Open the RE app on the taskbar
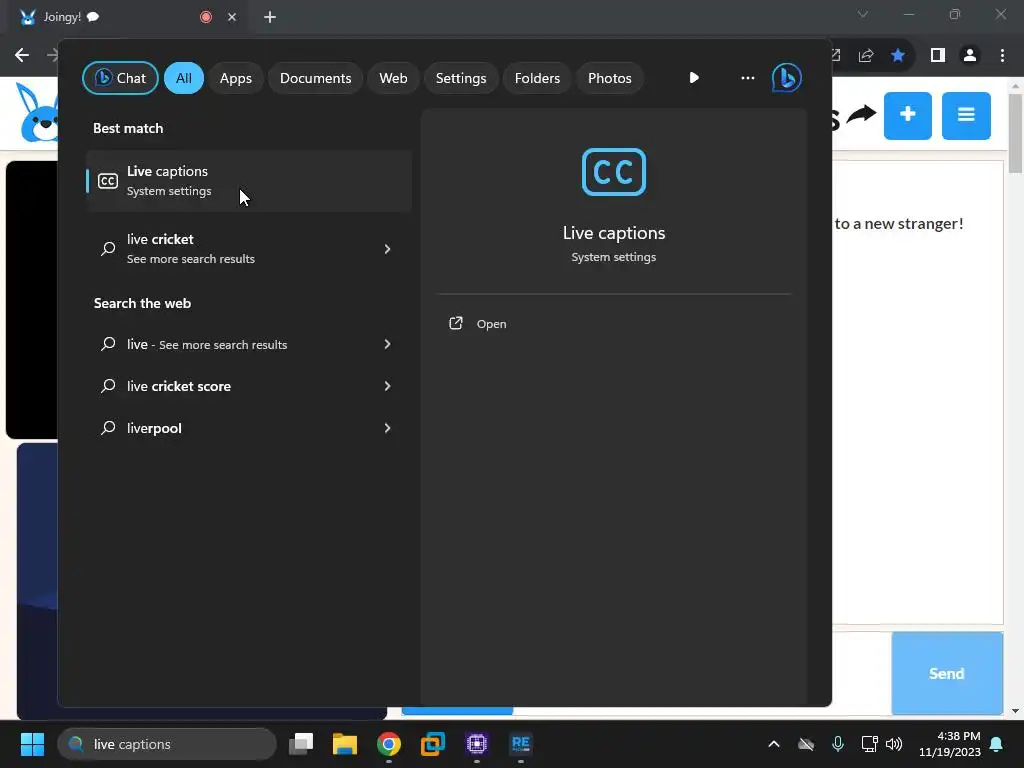The height and width of the screenshot is (768, 1024). pos(520,744)
